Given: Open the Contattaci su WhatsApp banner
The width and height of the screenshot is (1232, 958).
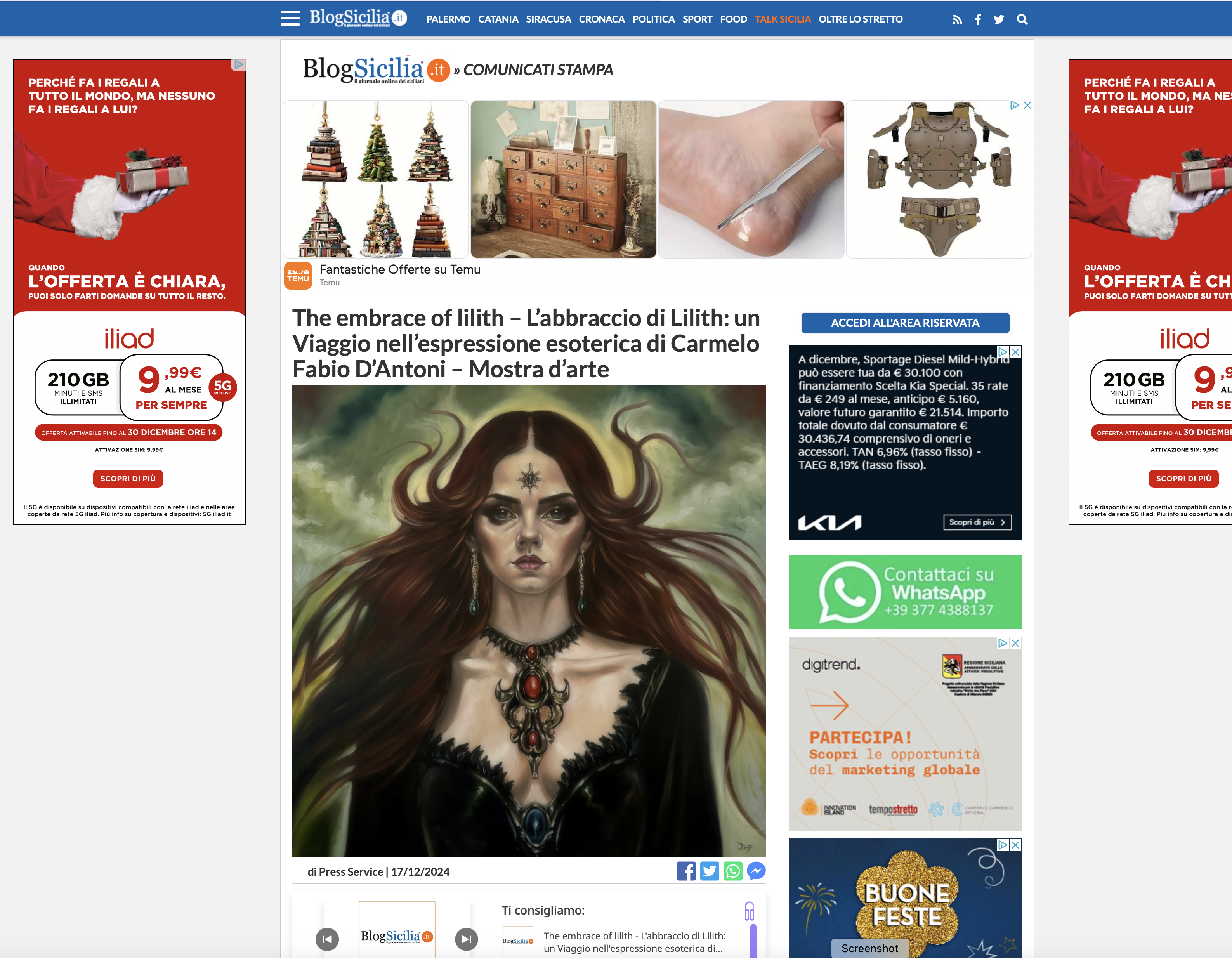Looking at the screenshot, I should coord(905,592).
